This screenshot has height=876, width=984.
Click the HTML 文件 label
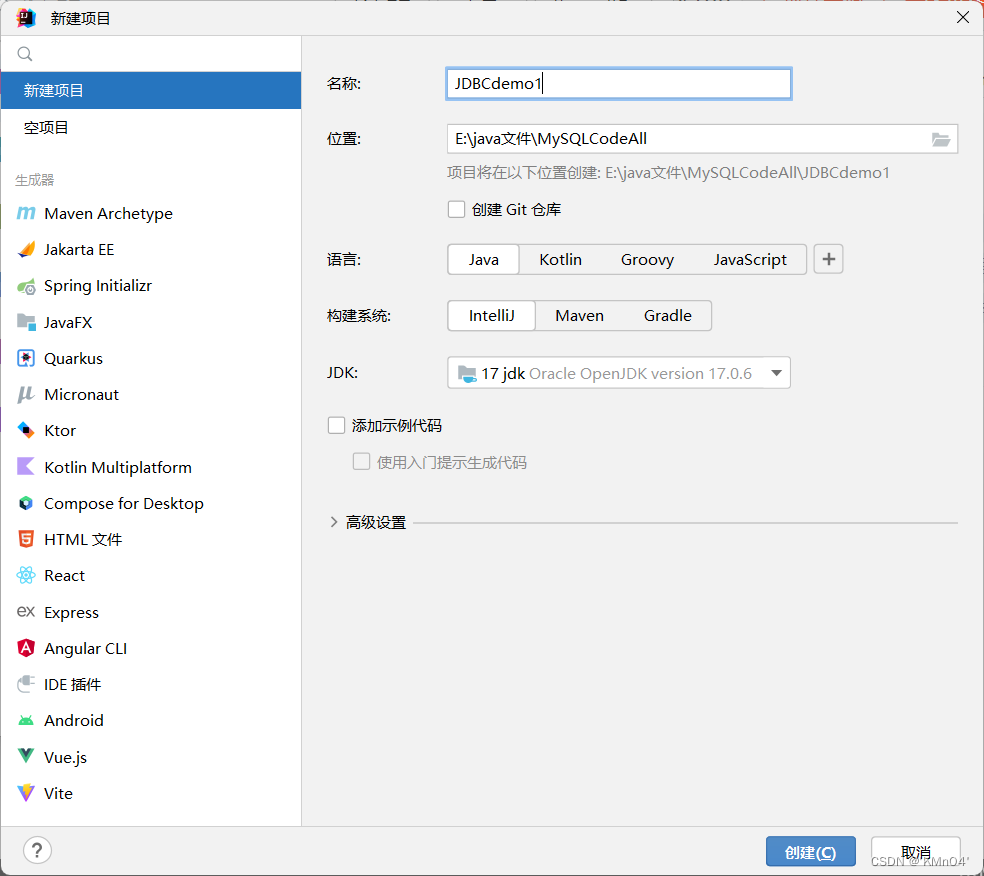[x=83, y=540]
